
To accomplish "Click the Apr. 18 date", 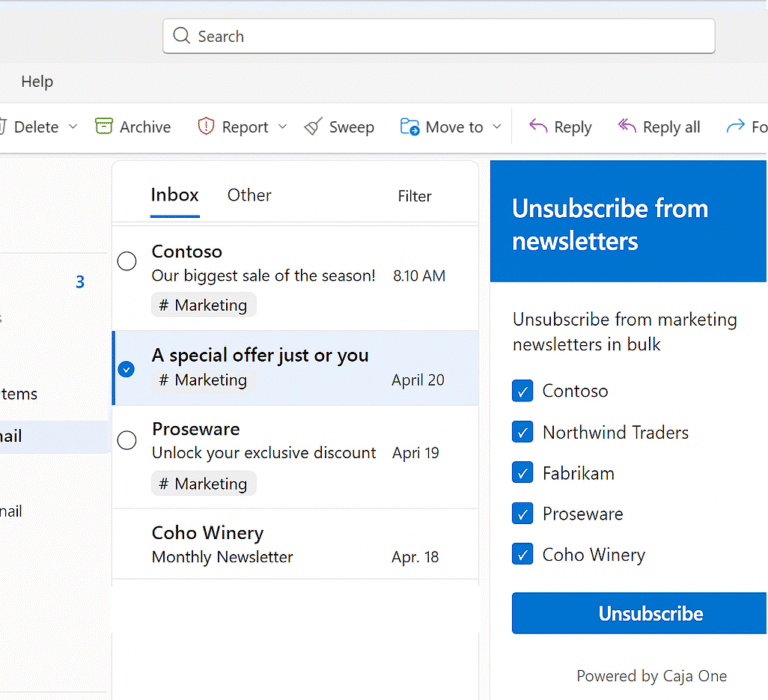I will [415, 557].
